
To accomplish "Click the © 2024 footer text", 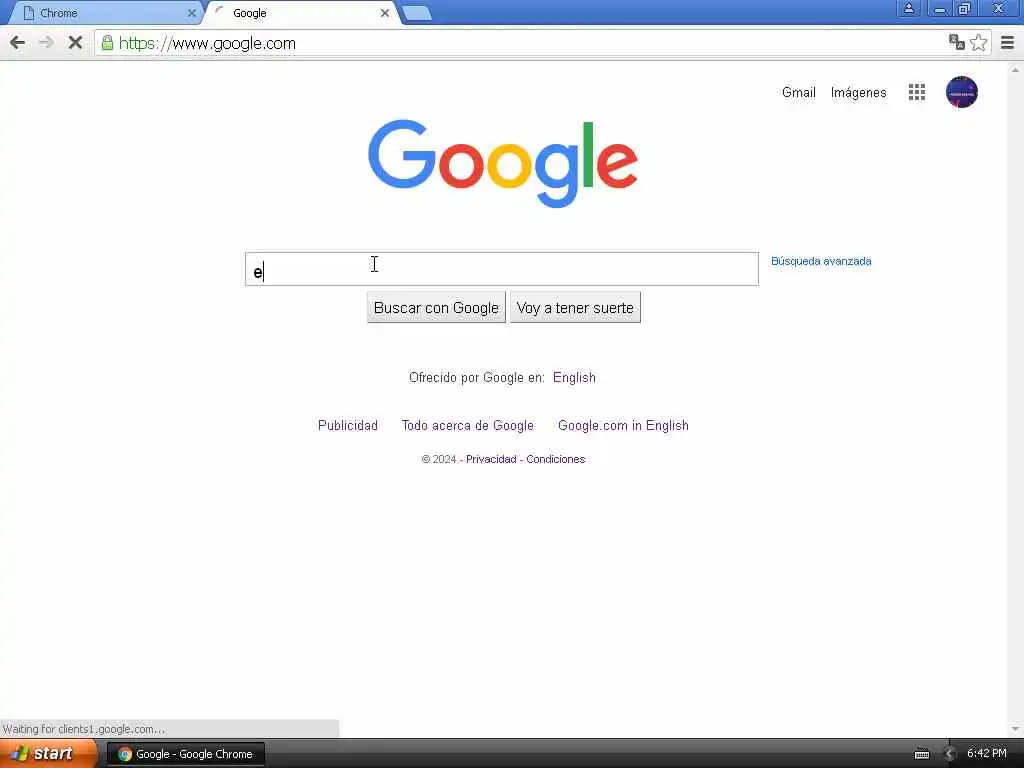I will pos(439,459).
